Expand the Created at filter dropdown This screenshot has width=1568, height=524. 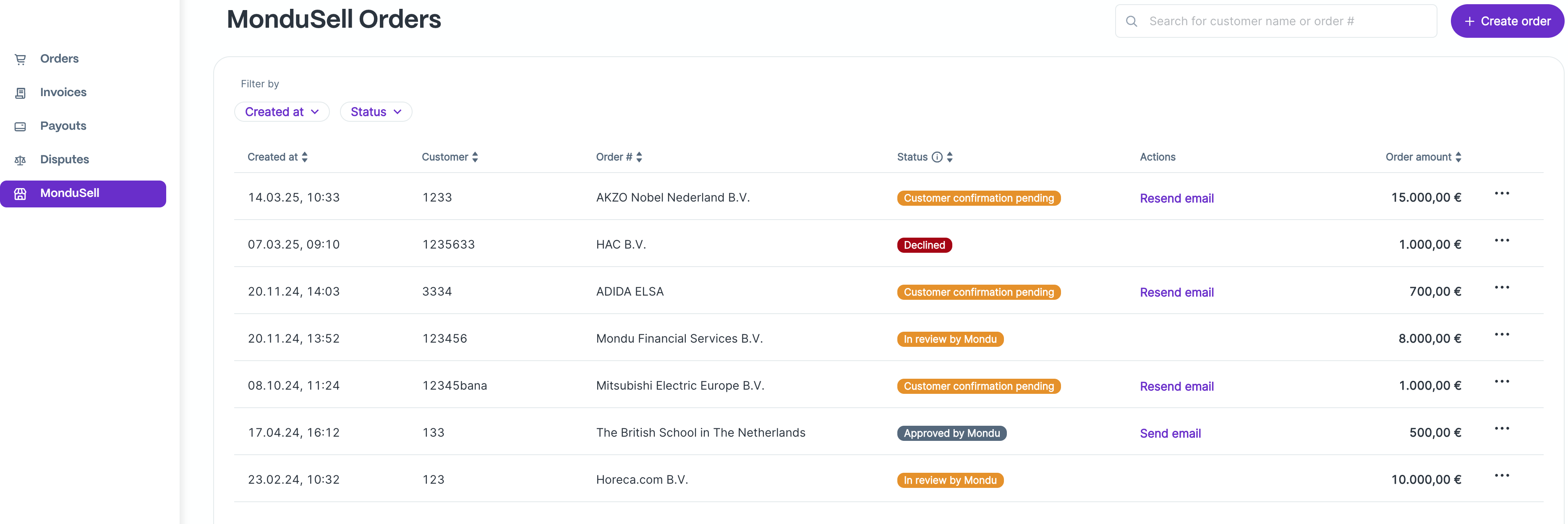pos(281,112)
